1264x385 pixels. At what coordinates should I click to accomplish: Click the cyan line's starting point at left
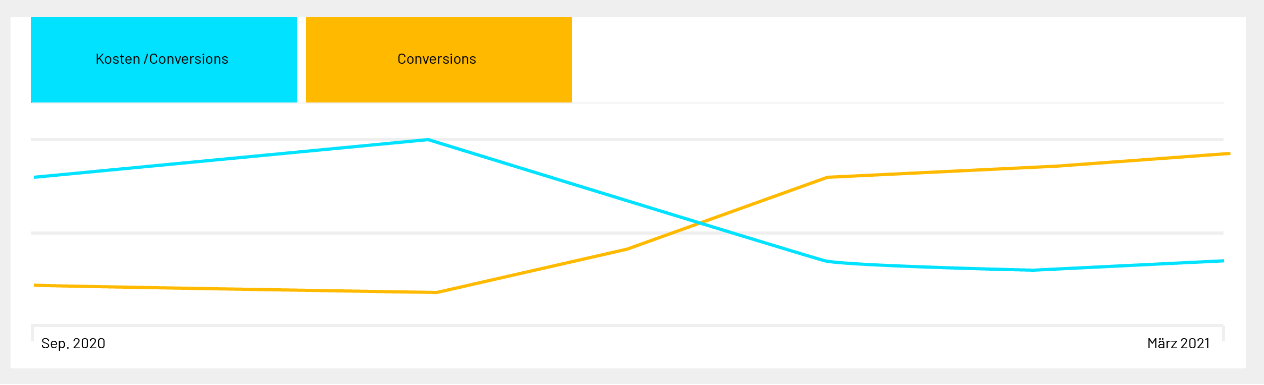36,177
